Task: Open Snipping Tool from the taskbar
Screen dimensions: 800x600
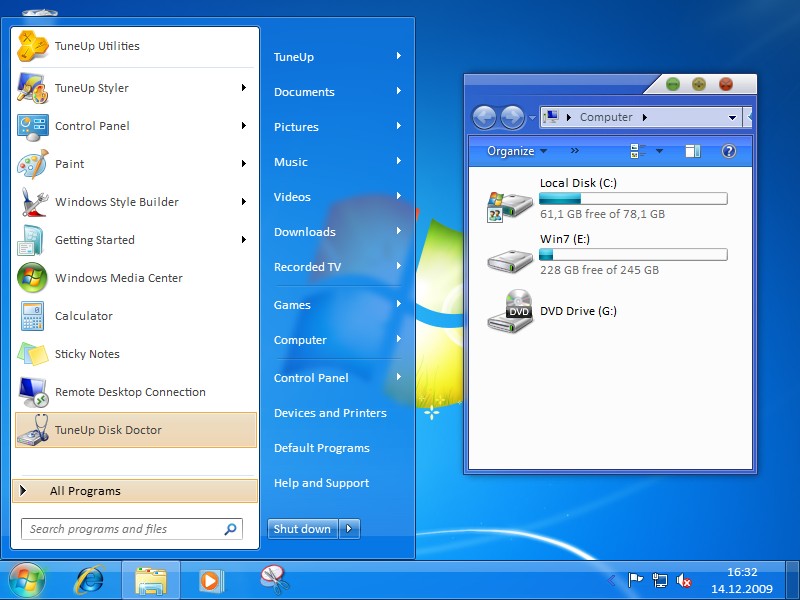Action: [274, 580]
